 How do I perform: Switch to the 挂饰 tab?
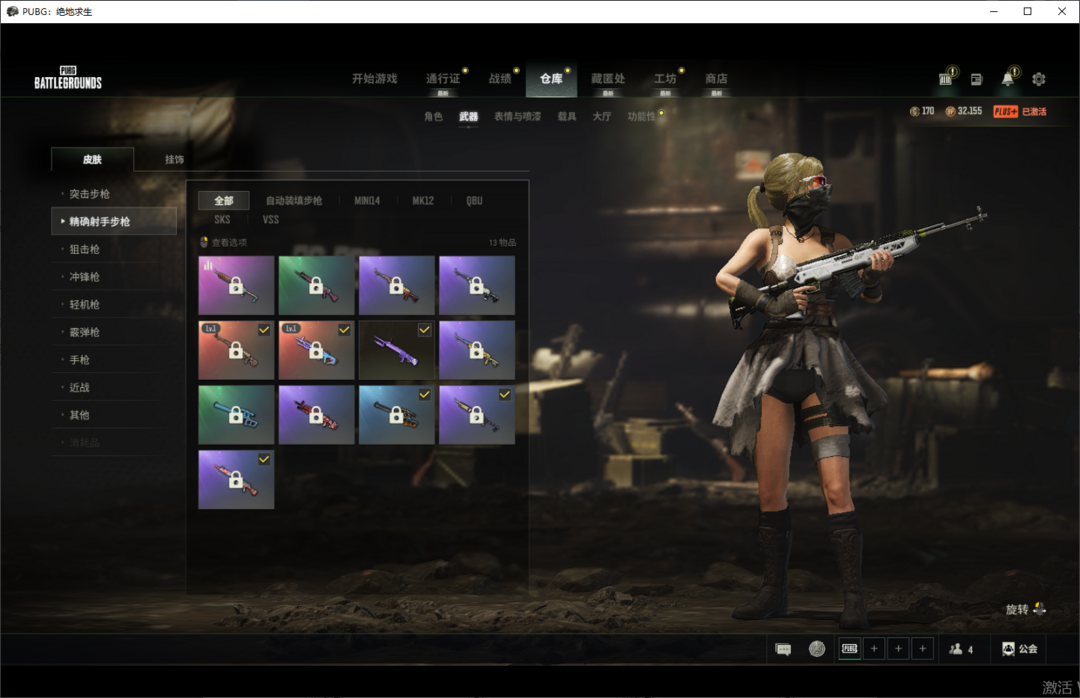click(174, 159)
